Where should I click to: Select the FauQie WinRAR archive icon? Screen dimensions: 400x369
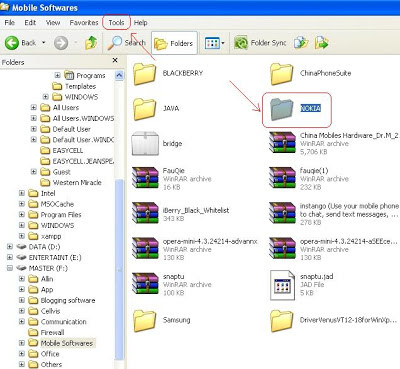145,178
